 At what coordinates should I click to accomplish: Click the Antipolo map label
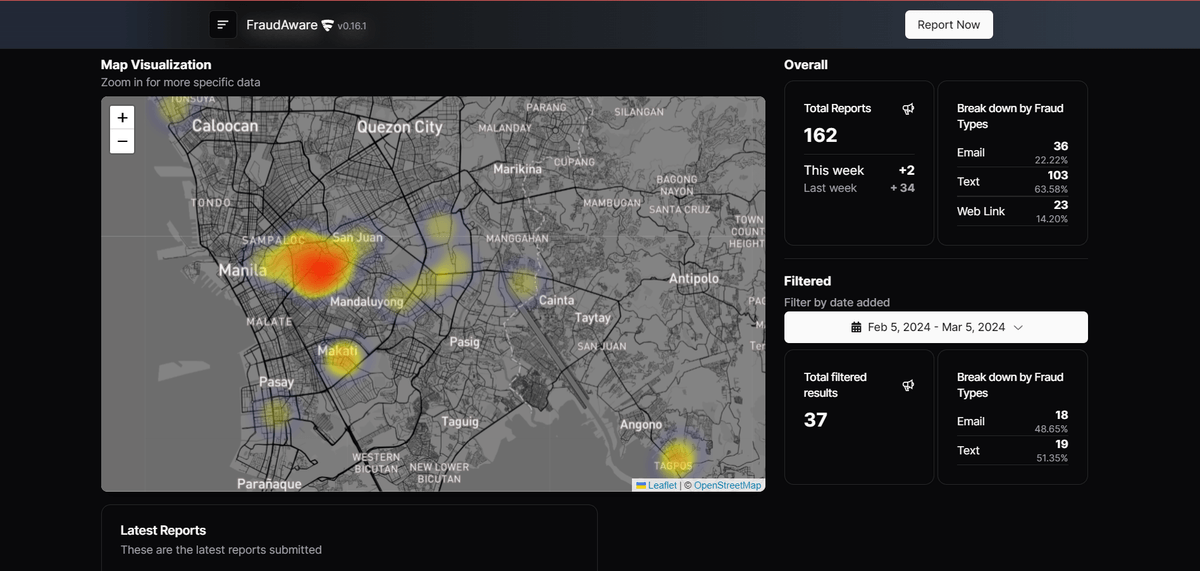[694, 278]
